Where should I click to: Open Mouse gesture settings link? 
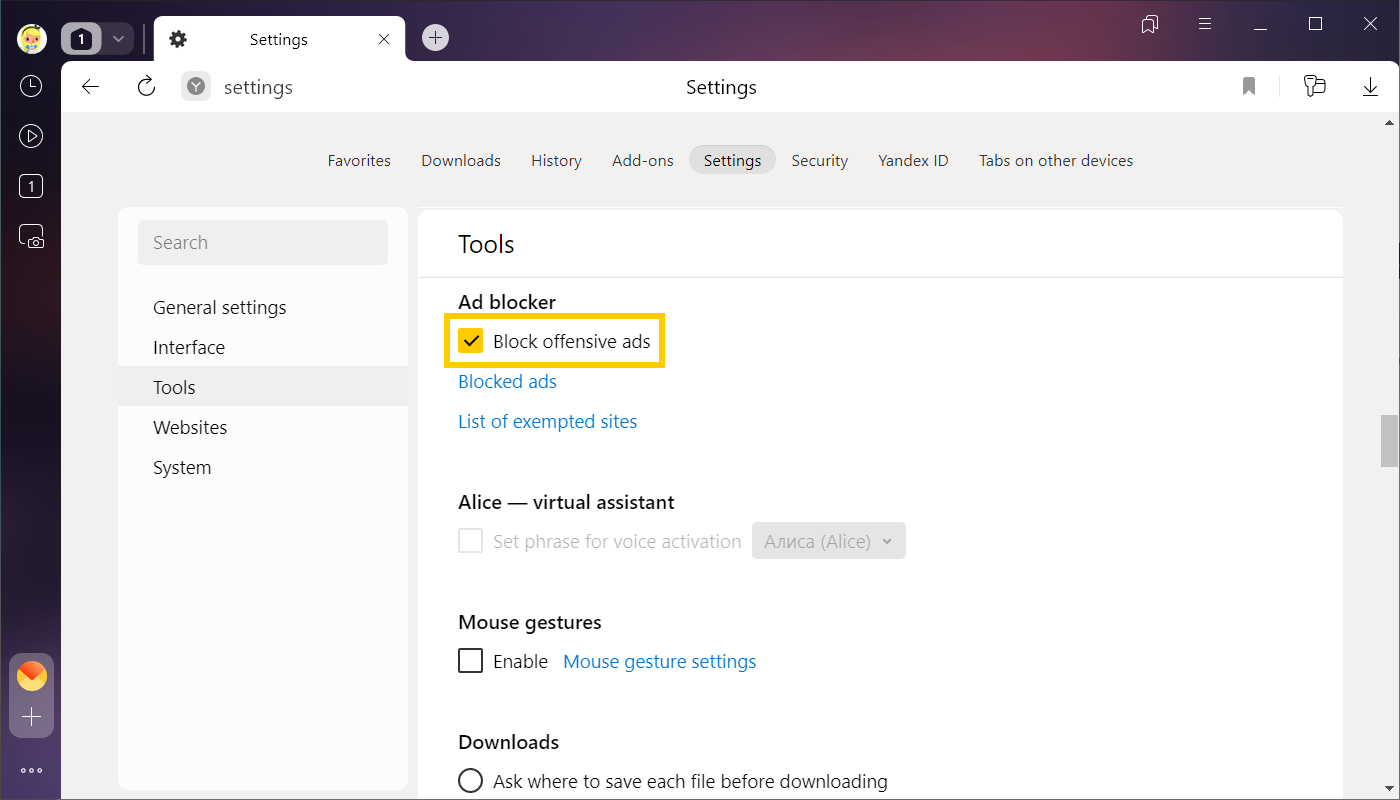click(660, 661)
